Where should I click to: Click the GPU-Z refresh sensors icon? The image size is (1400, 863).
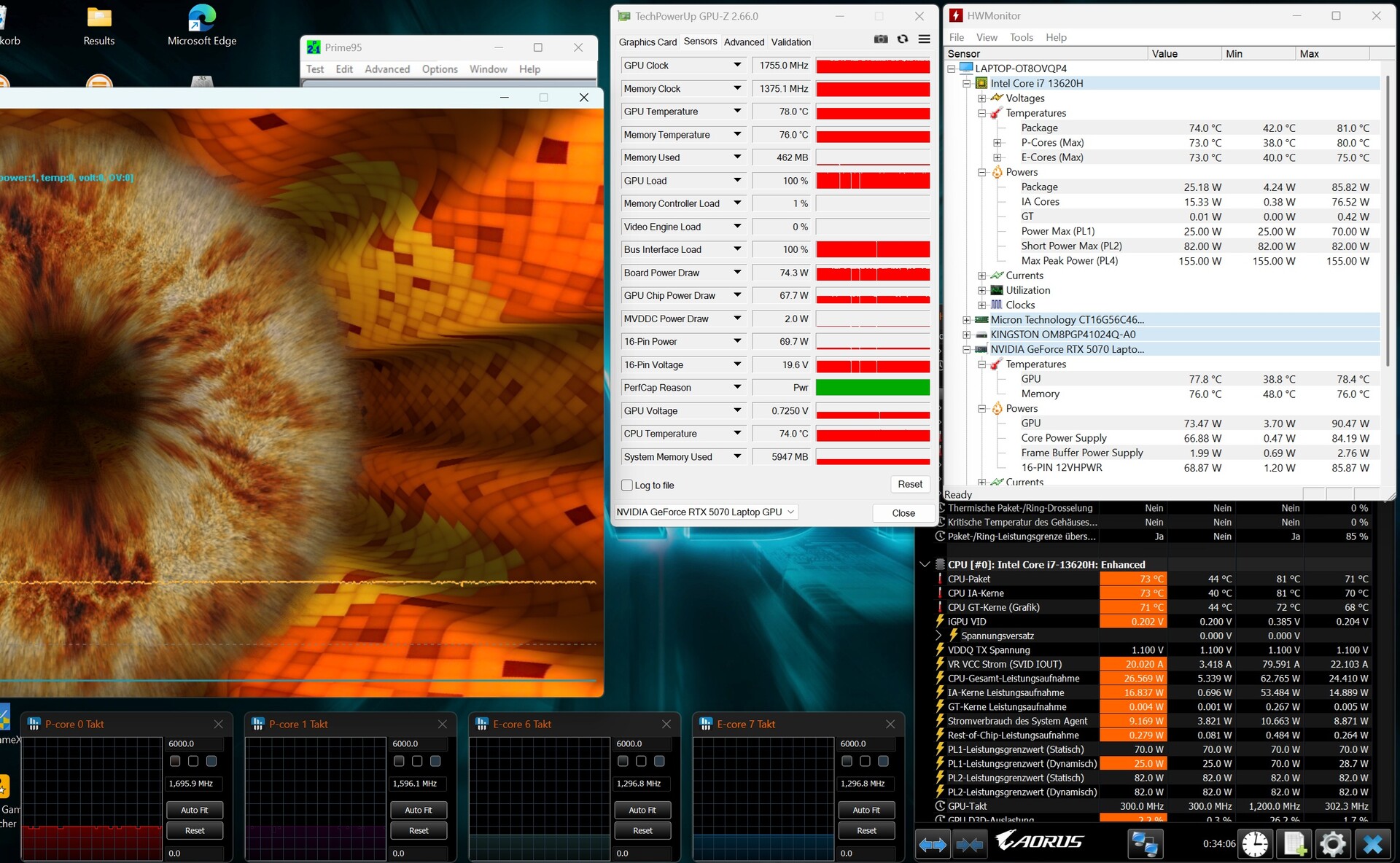(903, 39)
